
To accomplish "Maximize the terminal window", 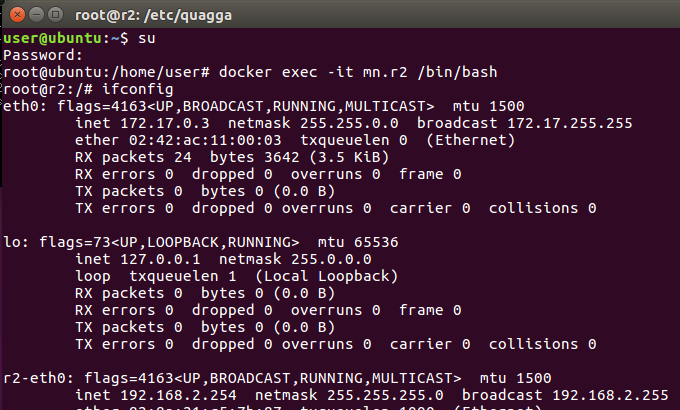I will coord(56,15).
